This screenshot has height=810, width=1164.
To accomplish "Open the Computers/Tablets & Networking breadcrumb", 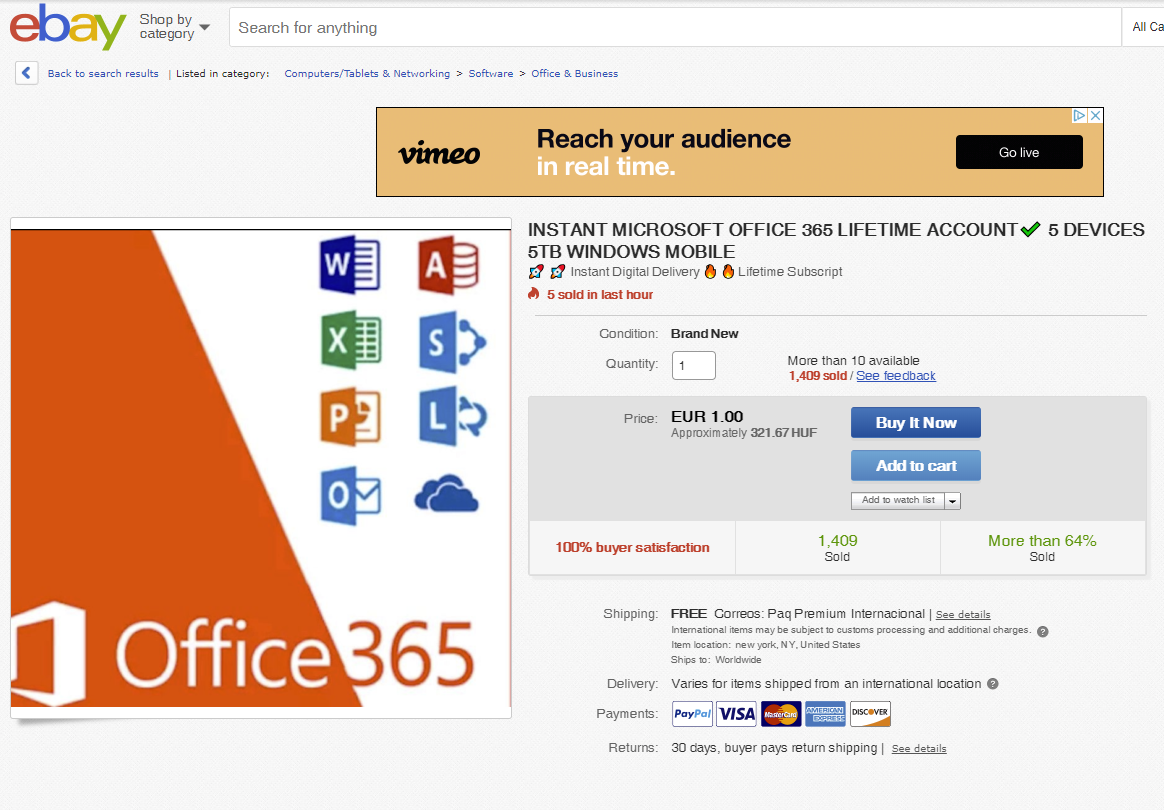I will pyautogui.click(x=367, y=74).
